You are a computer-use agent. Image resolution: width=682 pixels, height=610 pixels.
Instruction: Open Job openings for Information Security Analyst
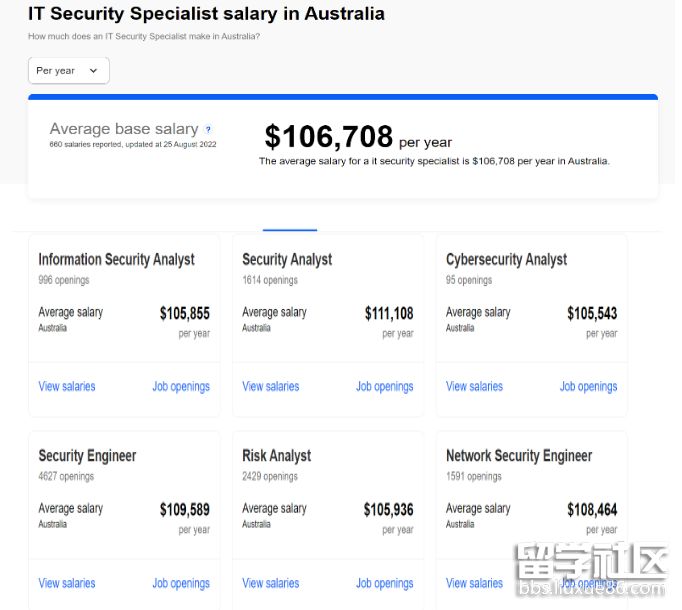[x=181, y=386]
